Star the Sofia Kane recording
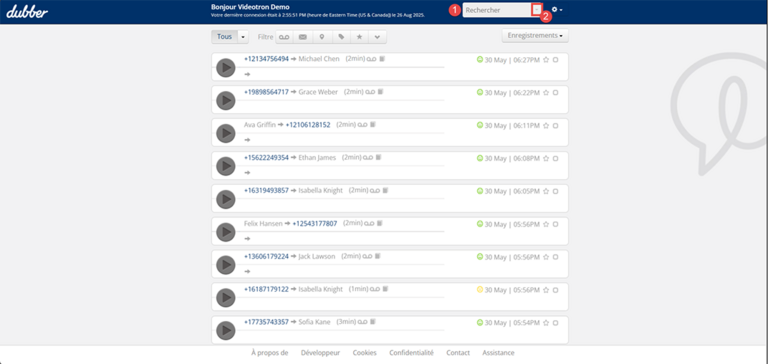 [x=546, y=323]
